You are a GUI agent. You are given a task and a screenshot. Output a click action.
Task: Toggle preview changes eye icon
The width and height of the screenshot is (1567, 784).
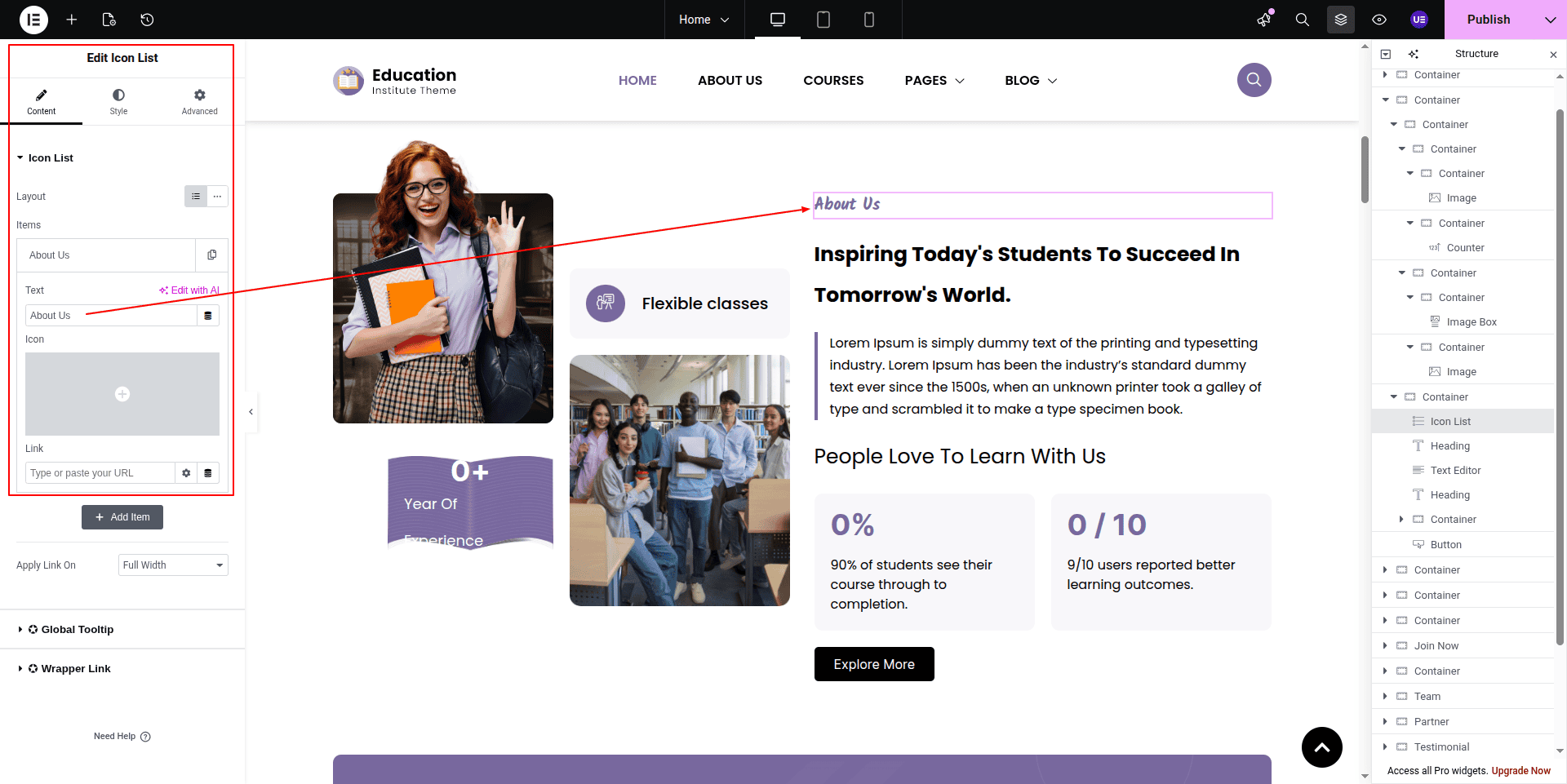[1379, 20]
